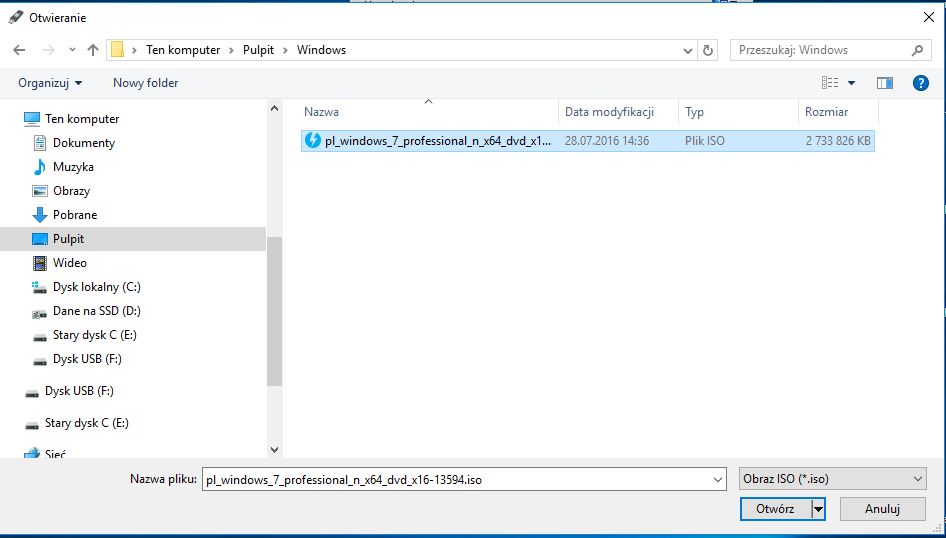Confirm with the Otwórz button
The image size is (946, 538).
(775, 509)
